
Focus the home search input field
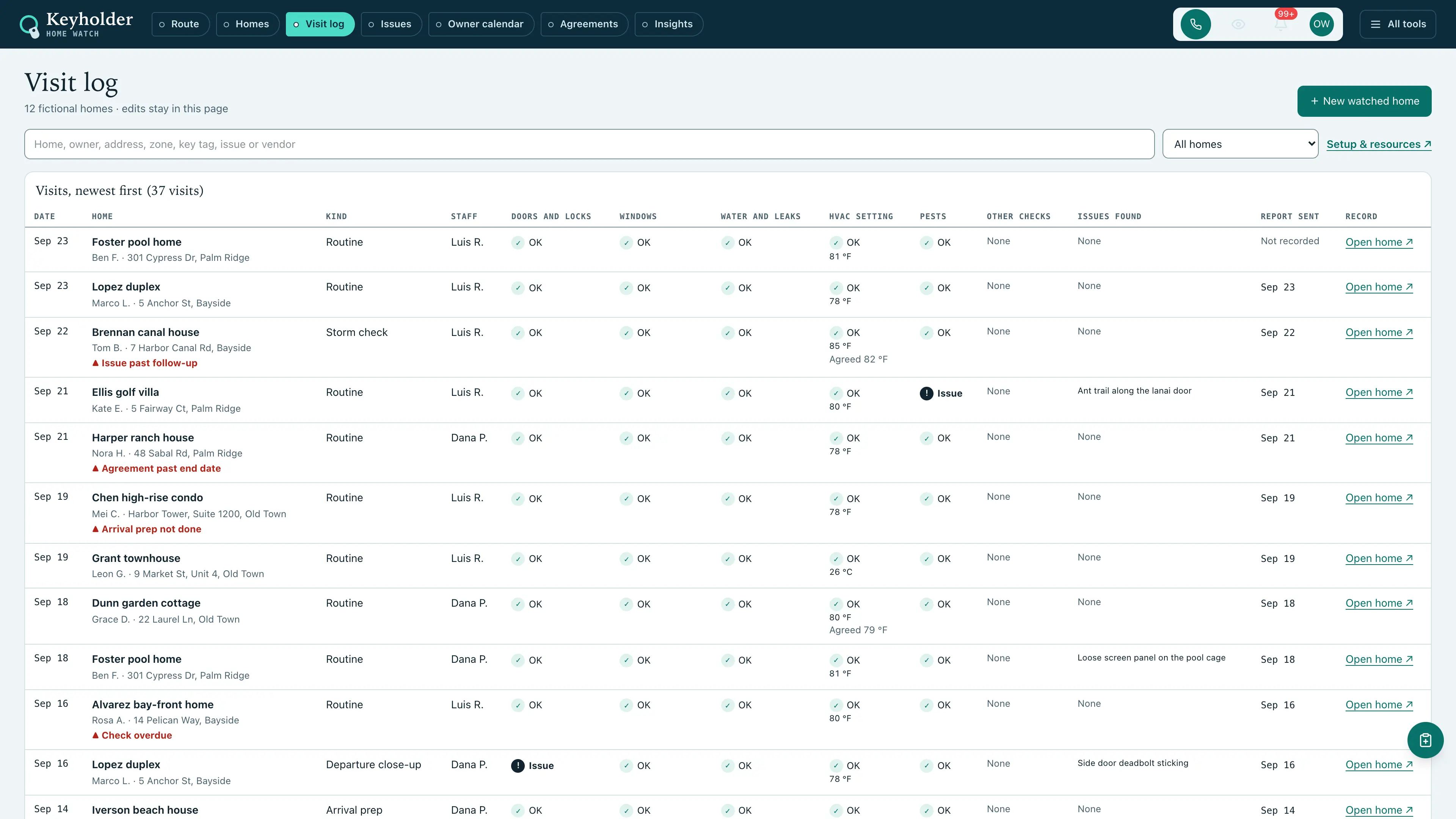click(589, 144)
